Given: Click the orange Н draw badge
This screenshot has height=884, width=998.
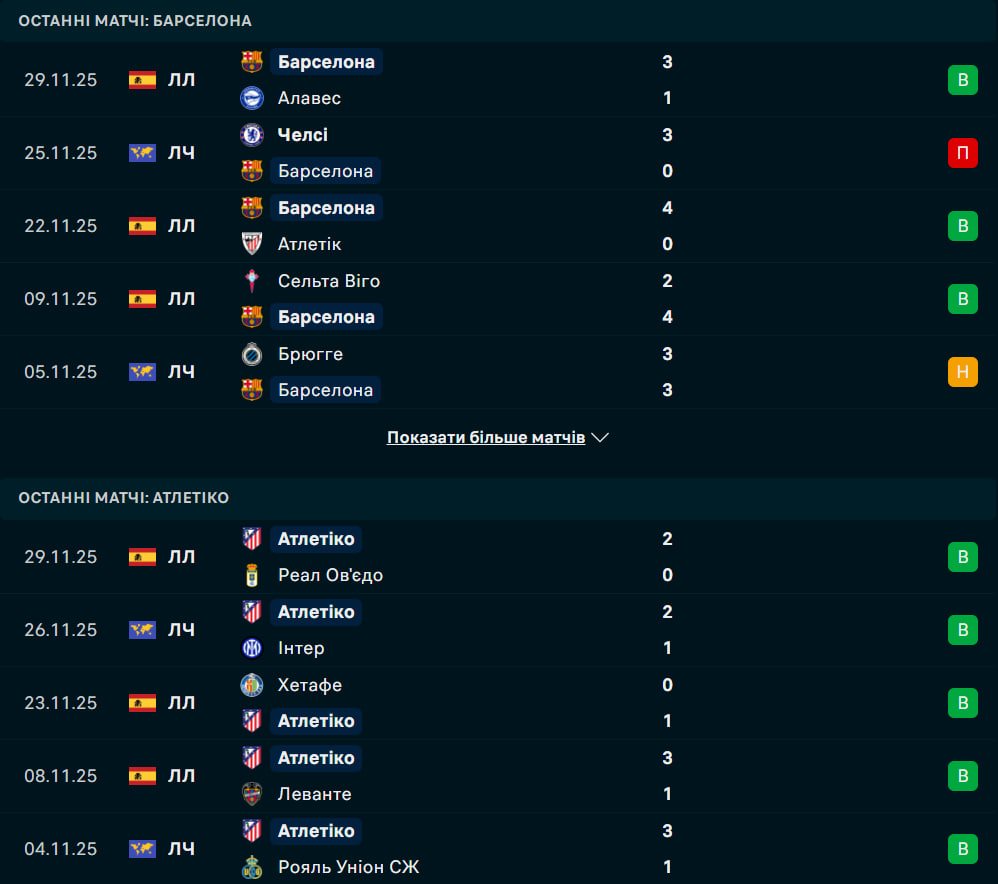Looking at the screenshot, I should click(x=962, y=372).
